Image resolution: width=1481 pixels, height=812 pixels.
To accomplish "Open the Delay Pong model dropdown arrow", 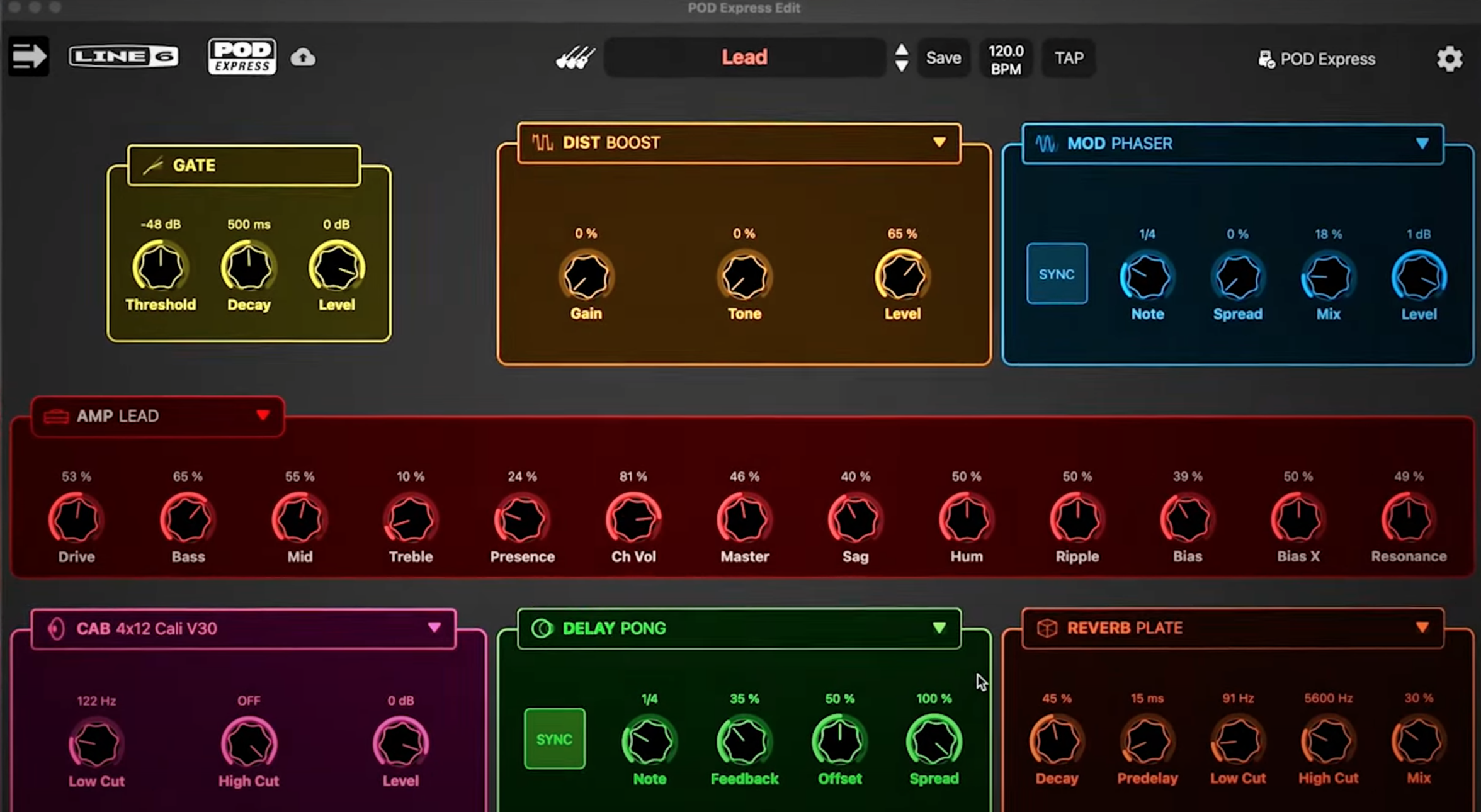I will tap(939, 628).
